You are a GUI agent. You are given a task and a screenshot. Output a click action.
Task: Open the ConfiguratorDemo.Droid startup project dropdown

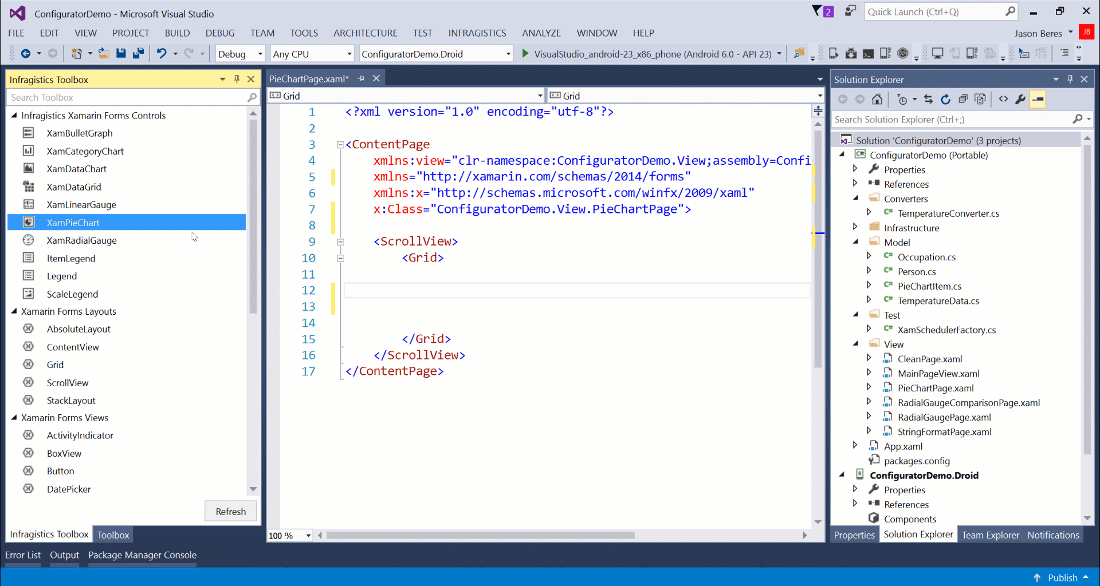click(508, 54)
